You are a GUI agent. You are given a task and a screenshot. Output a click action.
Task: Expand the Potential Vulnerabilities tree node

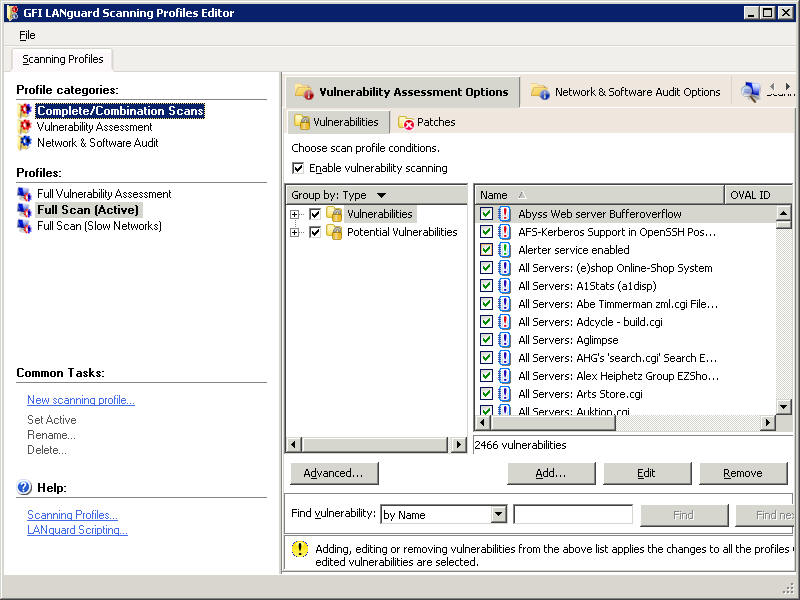click(294, 233)
